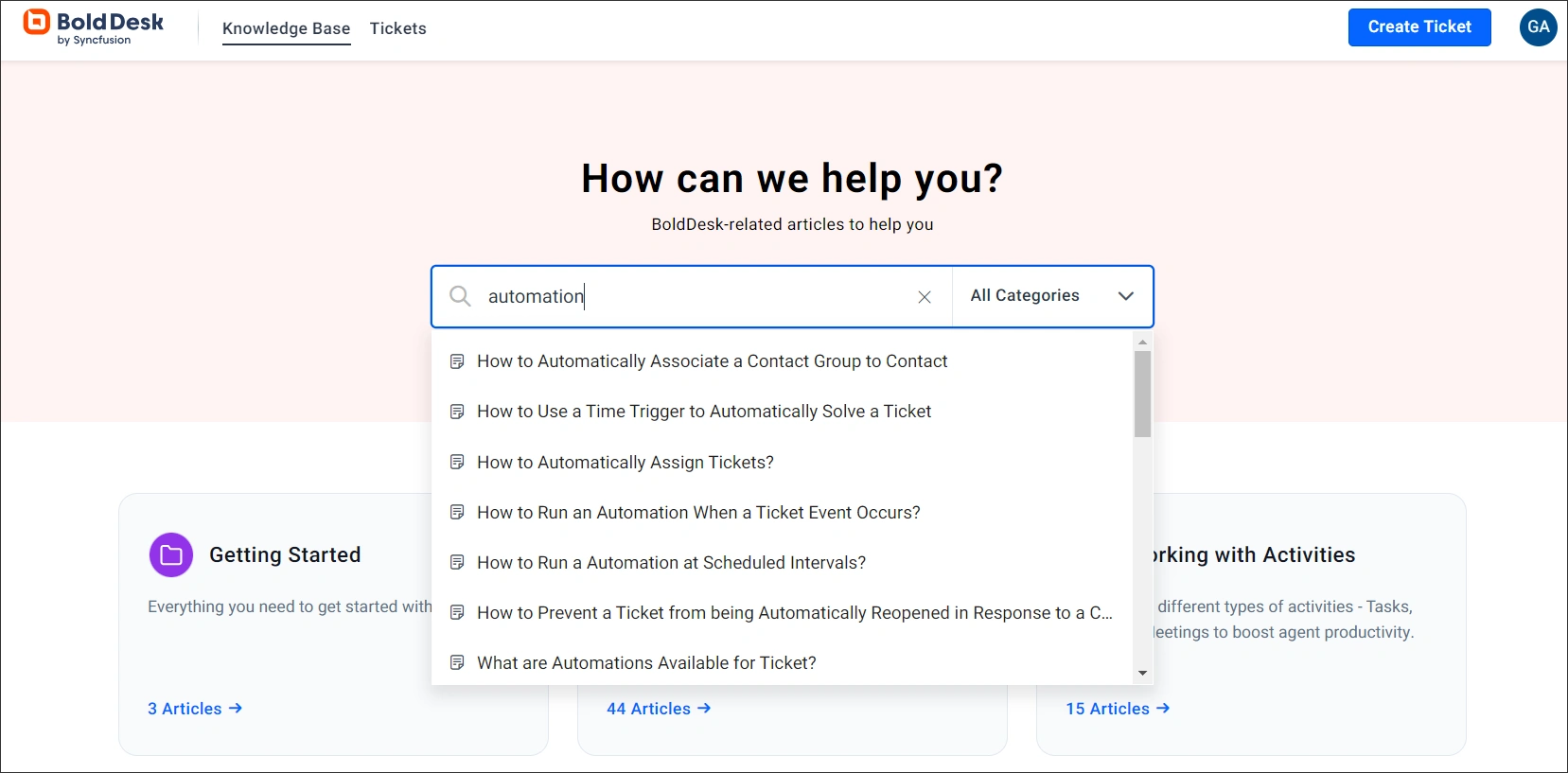Click article icon beside 'Automatically Assign Tickets?'
This screenshot has height=773, width=1568.
[x=457, y=462]
